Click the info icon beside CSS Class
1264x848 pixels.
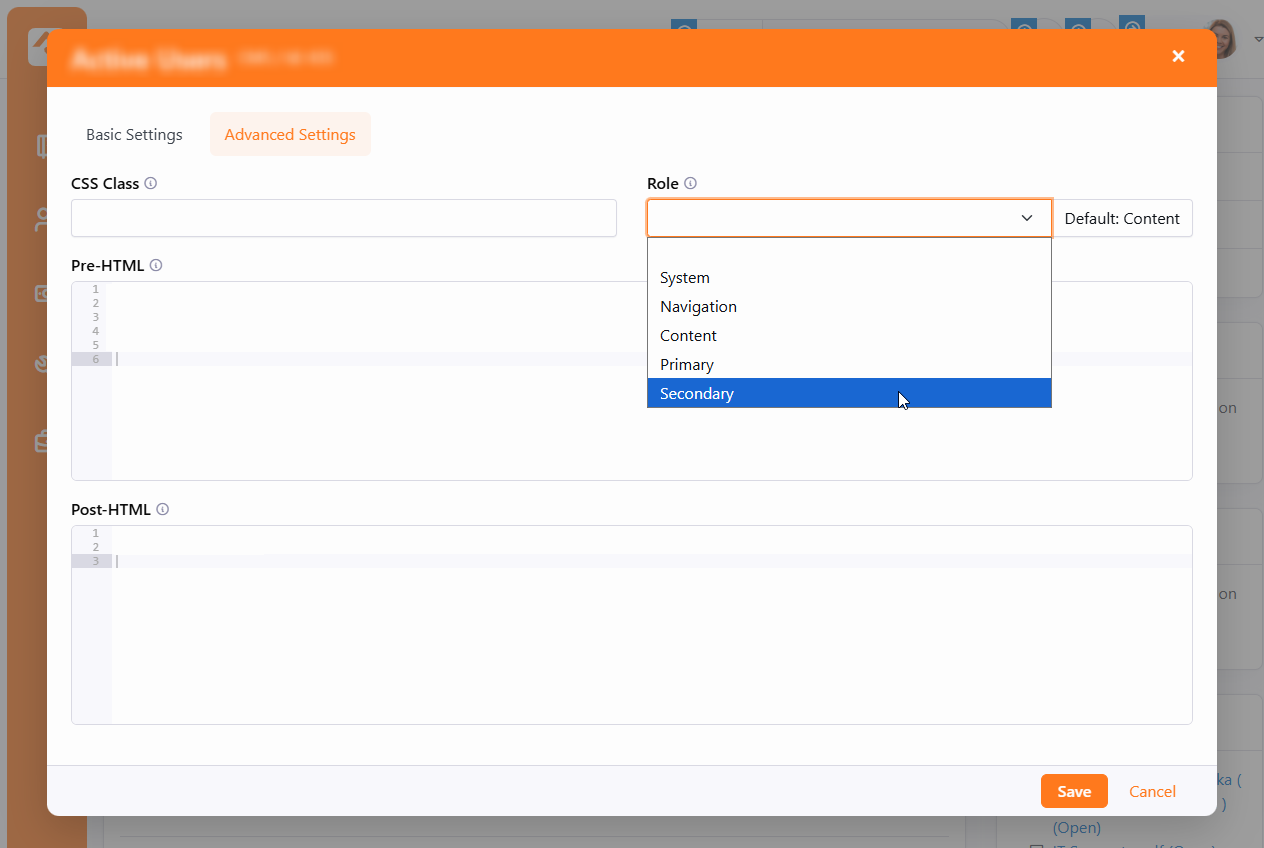tap(151, 184)
